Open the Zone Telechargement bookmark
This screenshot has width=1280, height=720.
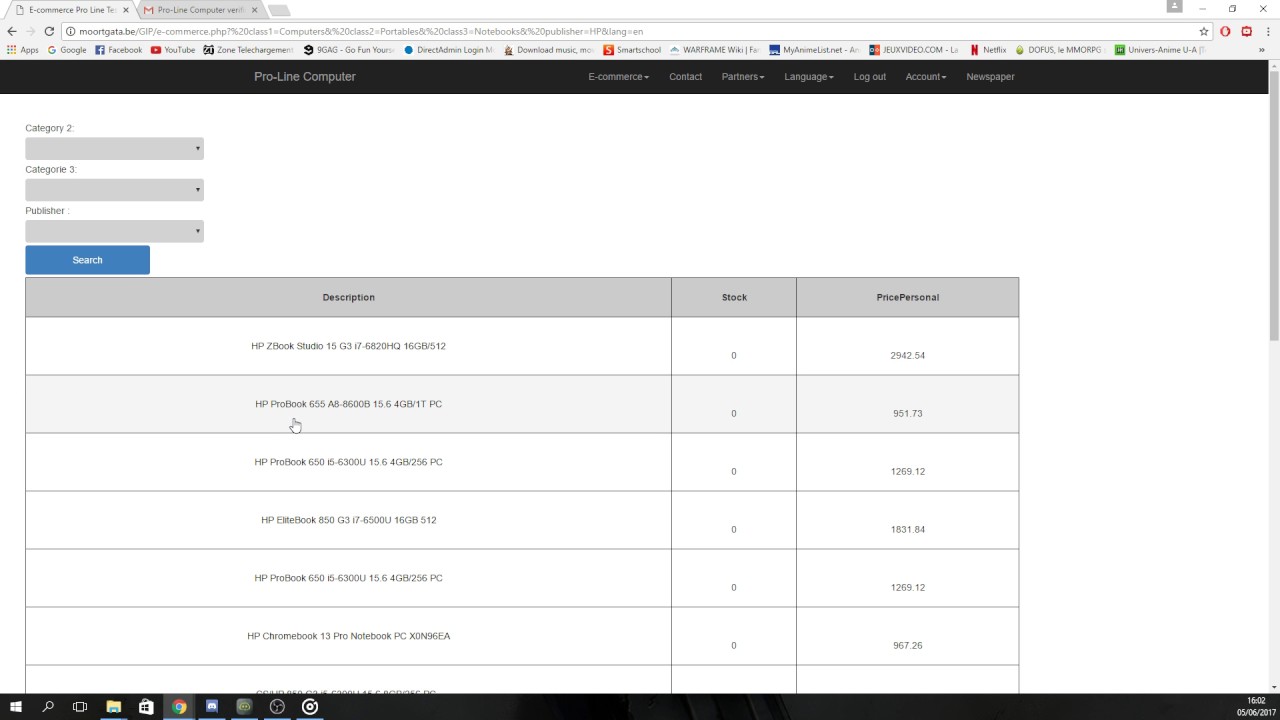(248, 50)
